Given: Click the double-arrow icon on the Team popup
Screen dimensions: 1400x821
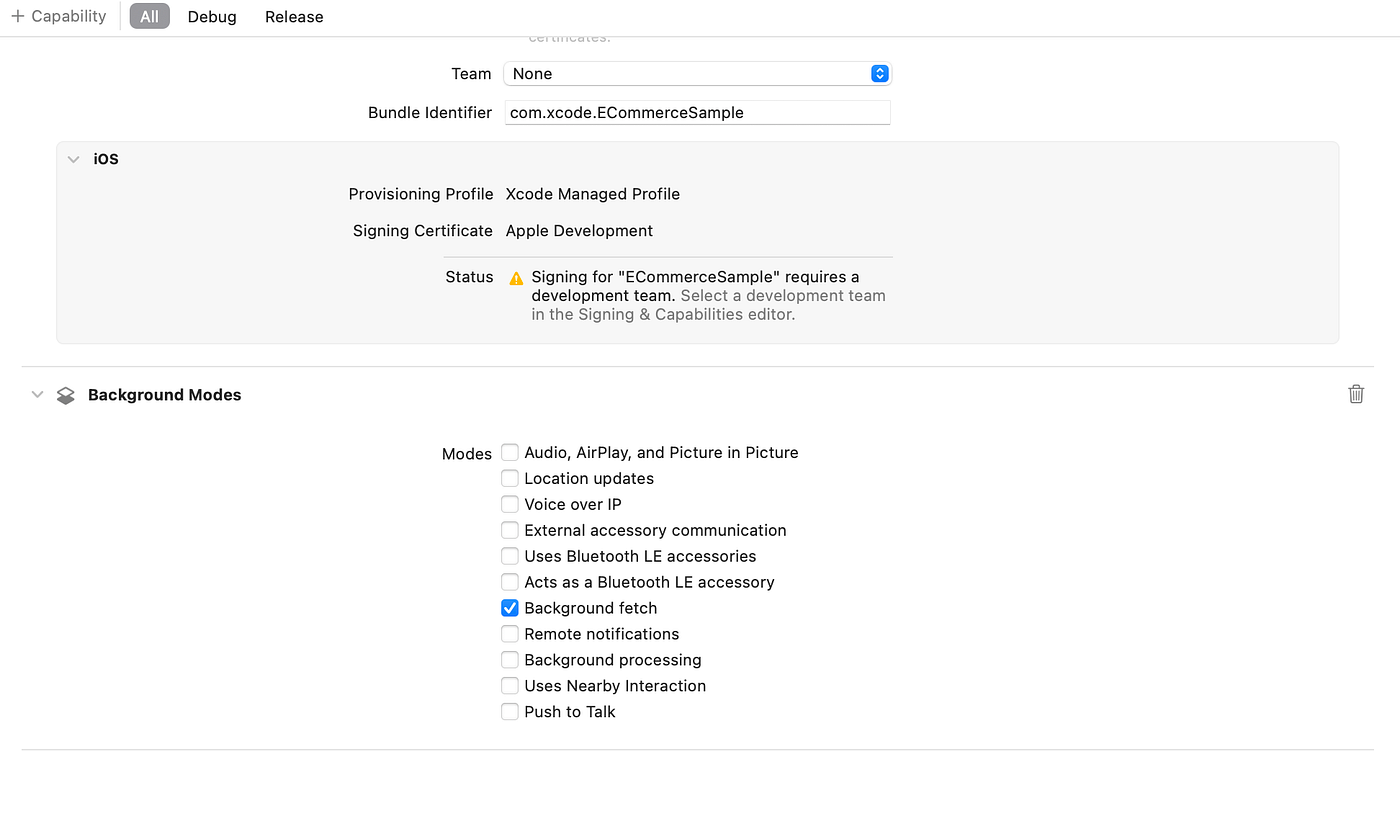Looking at the screenshot, I should (x=879, y=73).
